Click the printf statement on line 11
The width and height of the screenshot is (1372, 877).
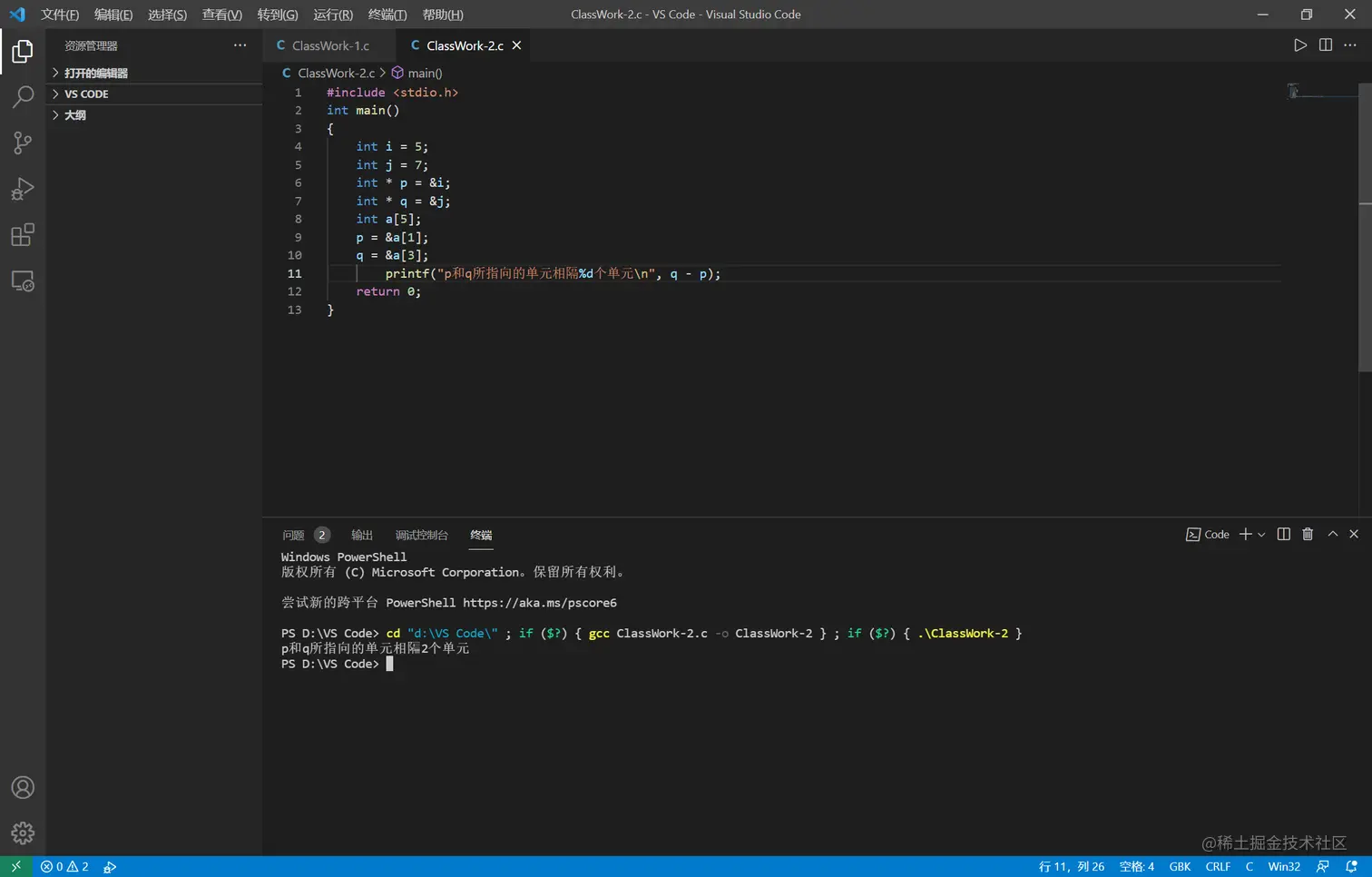pos(553,273)
